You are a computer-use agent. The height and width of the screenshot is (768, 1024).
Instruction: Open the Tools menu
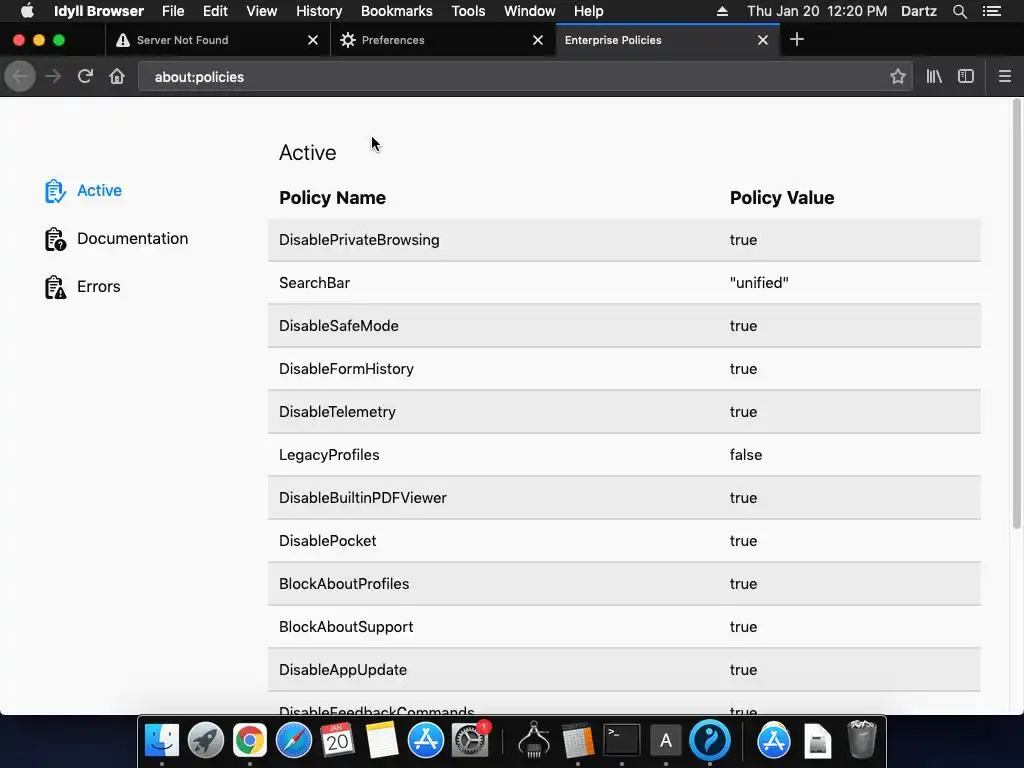coord(468,11)
